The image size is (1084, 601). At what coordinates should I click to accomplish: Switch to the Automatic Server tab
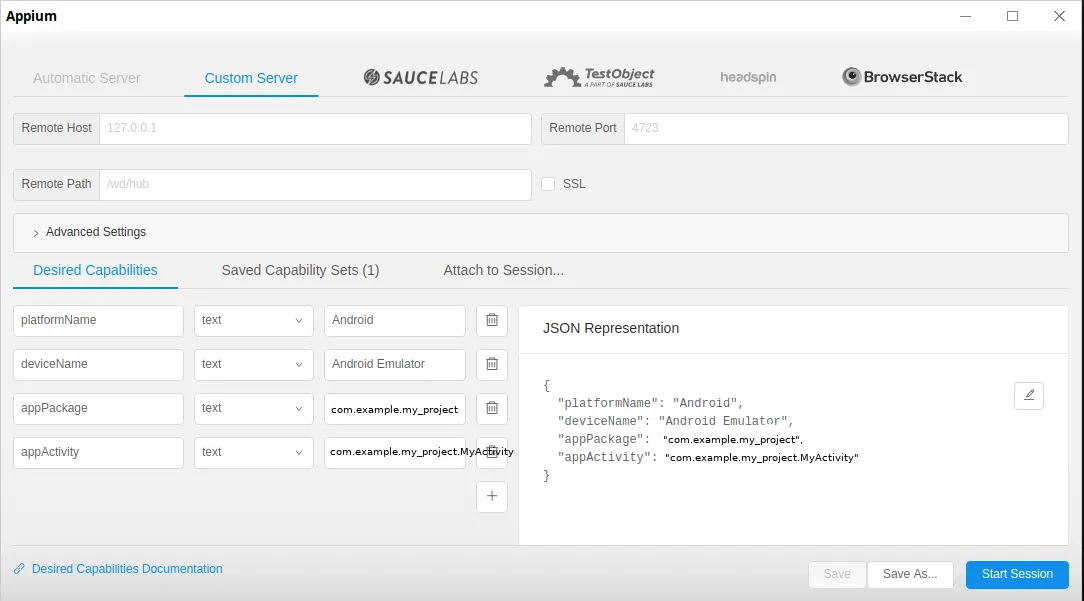(x=86, y=78)
